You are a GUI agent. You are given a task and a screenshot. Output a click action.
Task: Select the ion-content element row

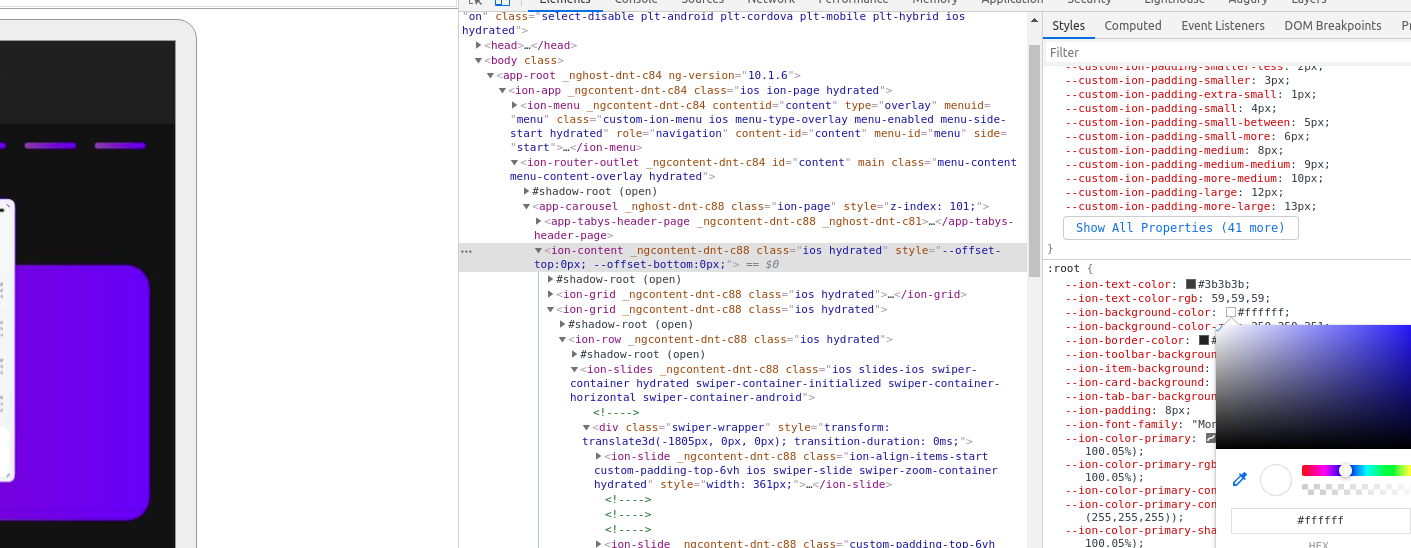(x=742, y=258)
